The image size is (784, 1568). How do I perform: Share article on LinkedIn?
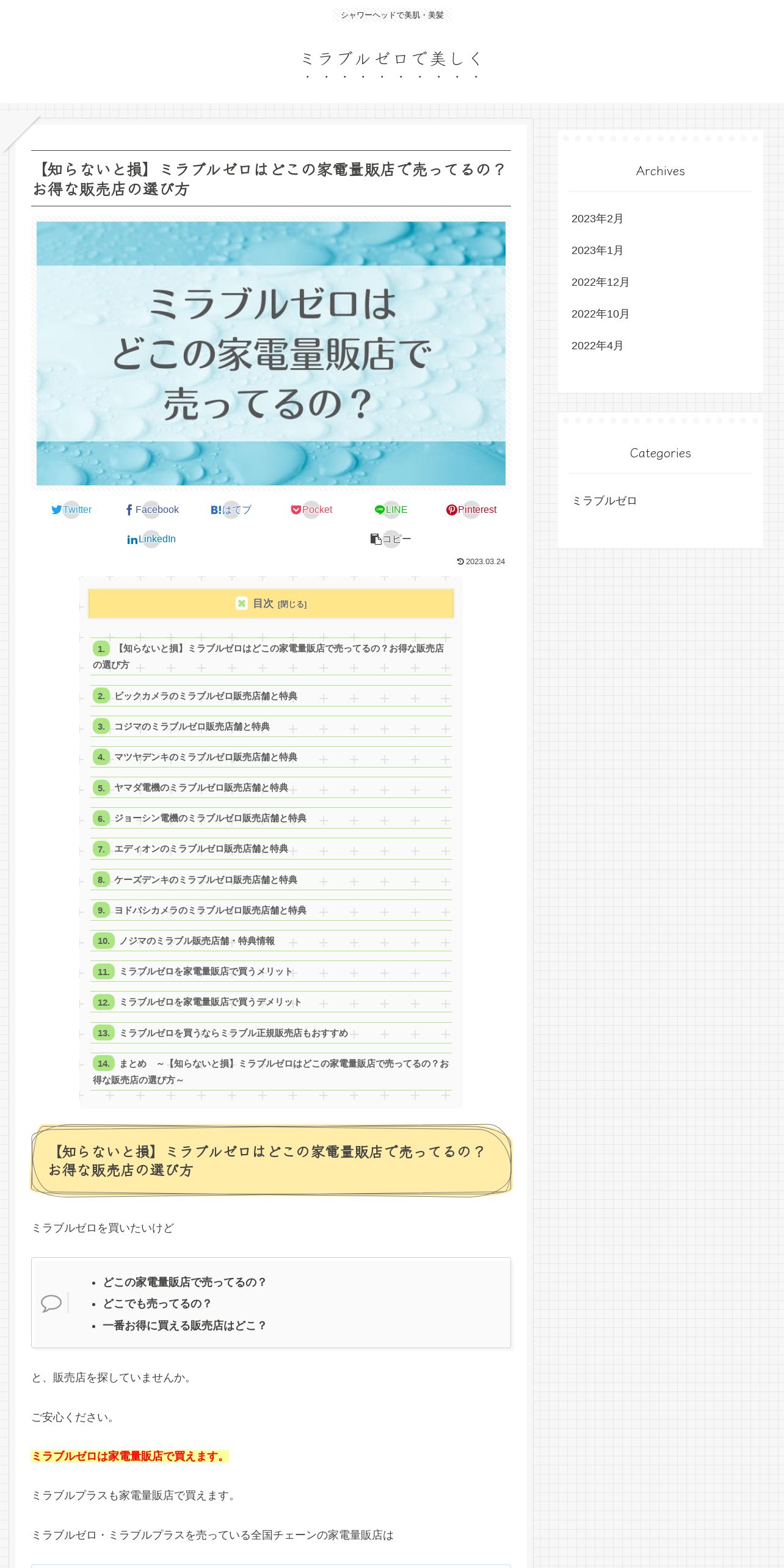(x=151, y=539)
